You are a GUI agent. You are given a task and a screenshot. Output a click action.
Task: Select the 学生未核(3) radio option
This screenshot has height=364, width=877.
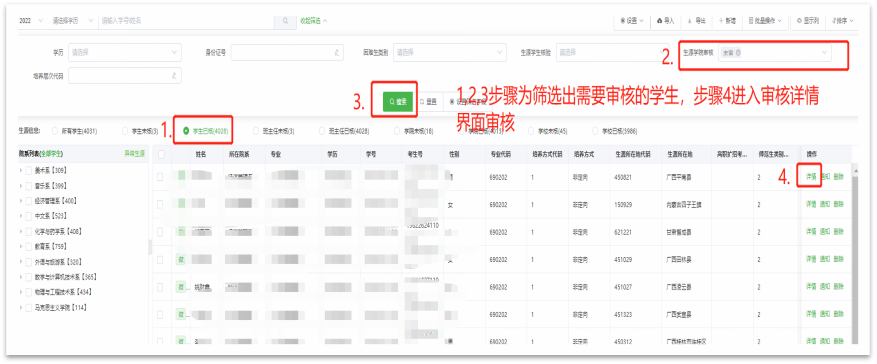125,132
